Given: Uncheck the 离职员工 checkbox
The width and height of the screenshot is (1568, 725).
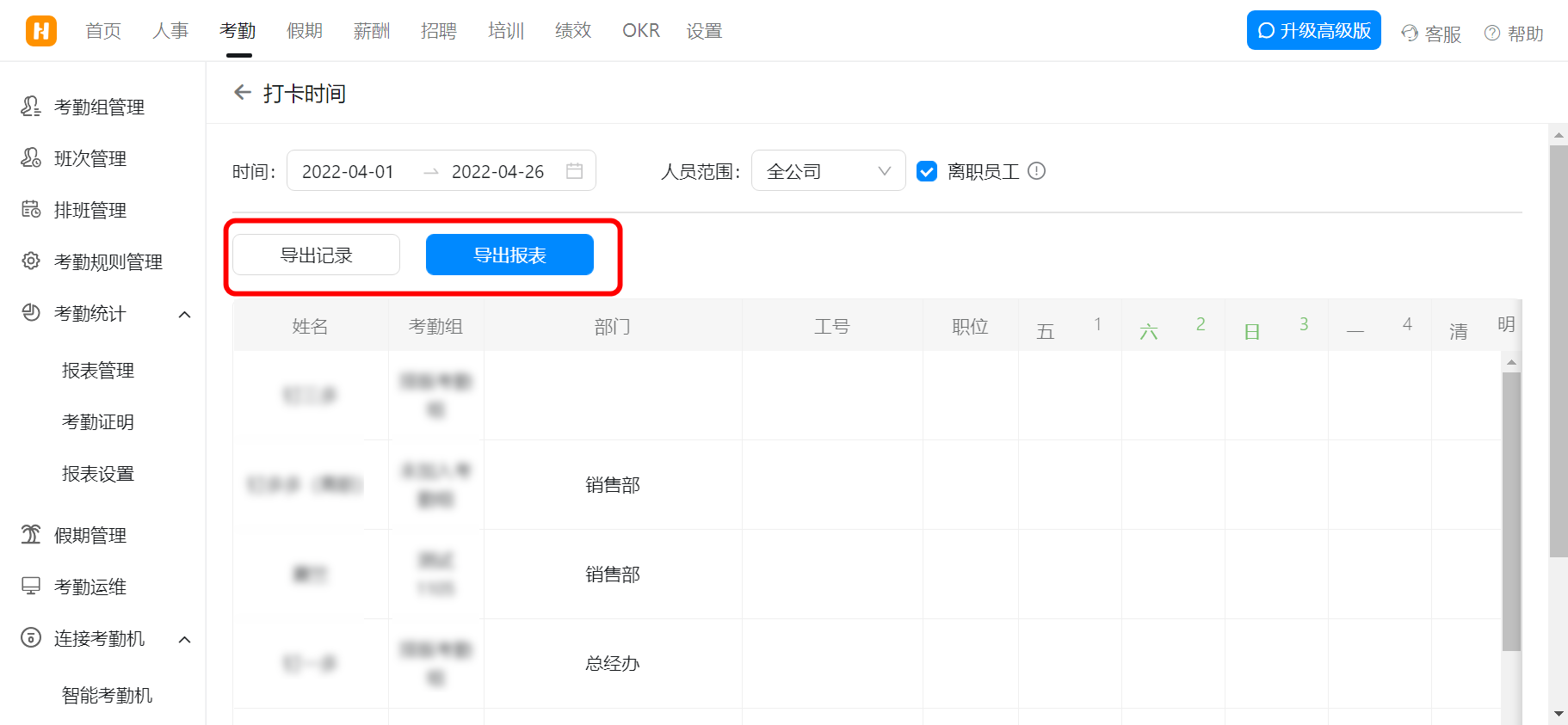Looking at the screenshot, I should (x=927, y=171).
